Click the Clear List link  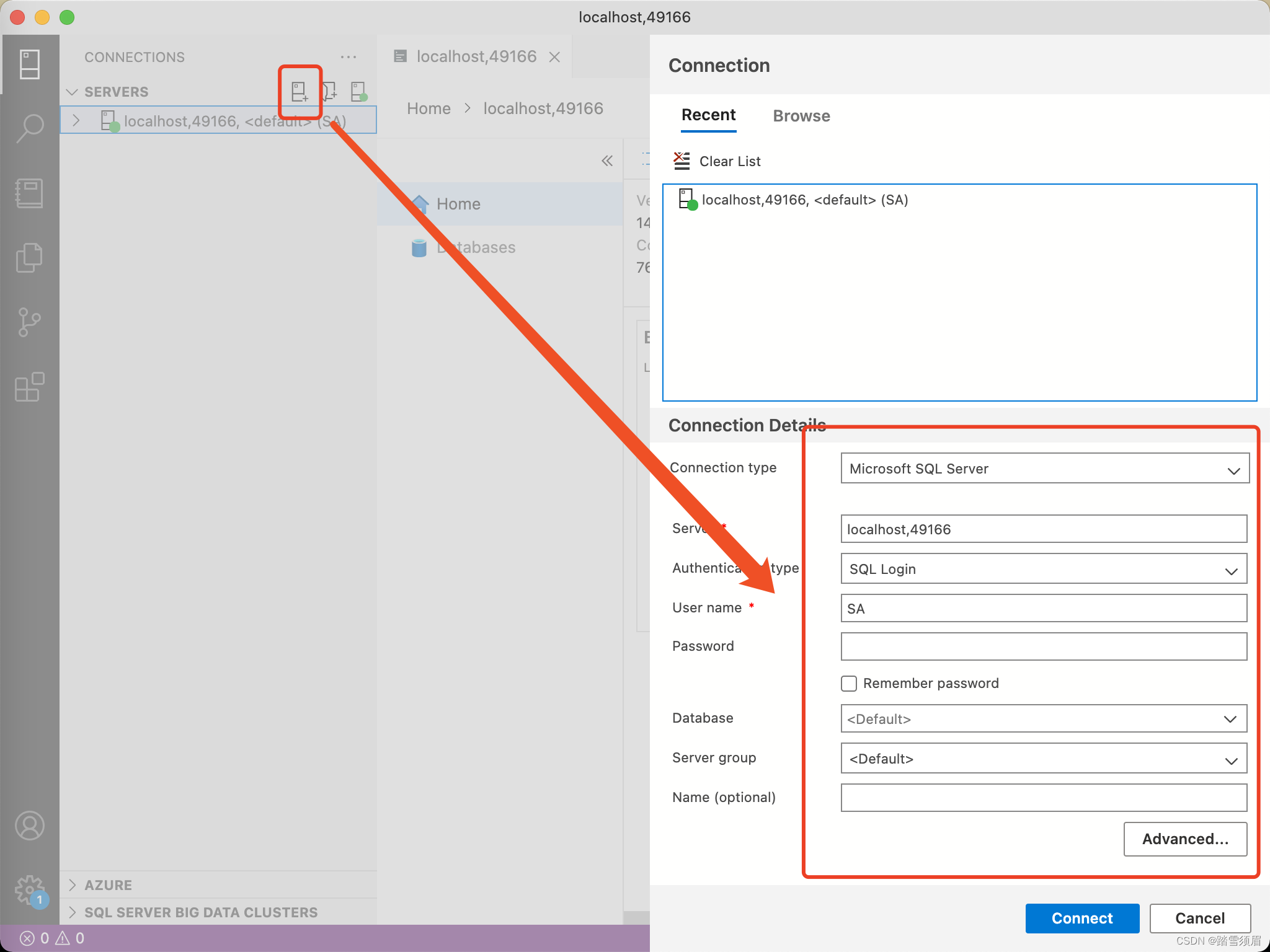click(x=730, y=161)
